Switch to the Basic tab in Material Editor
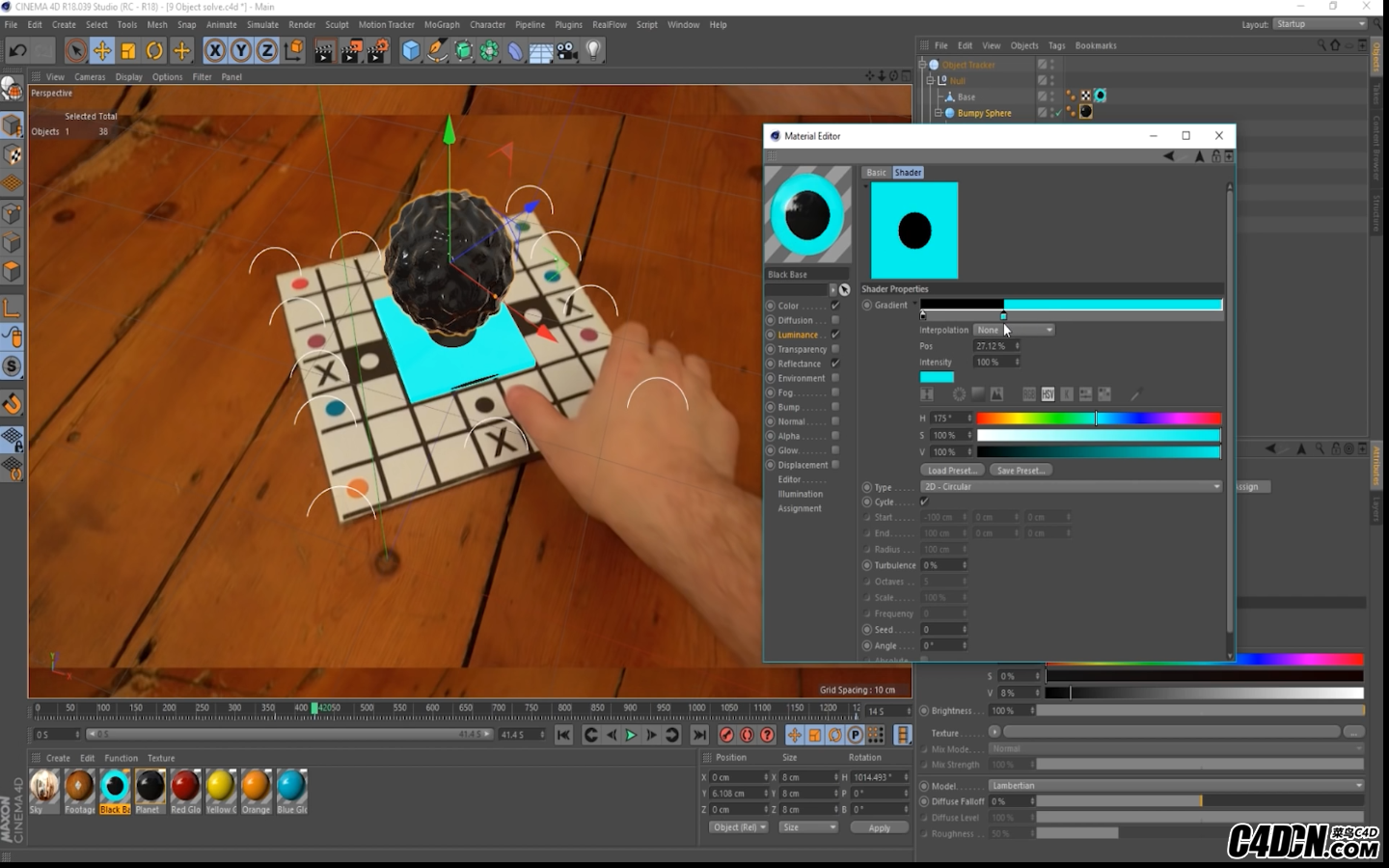This screenshot has width=1389, height=868. (x=876, y=173)
